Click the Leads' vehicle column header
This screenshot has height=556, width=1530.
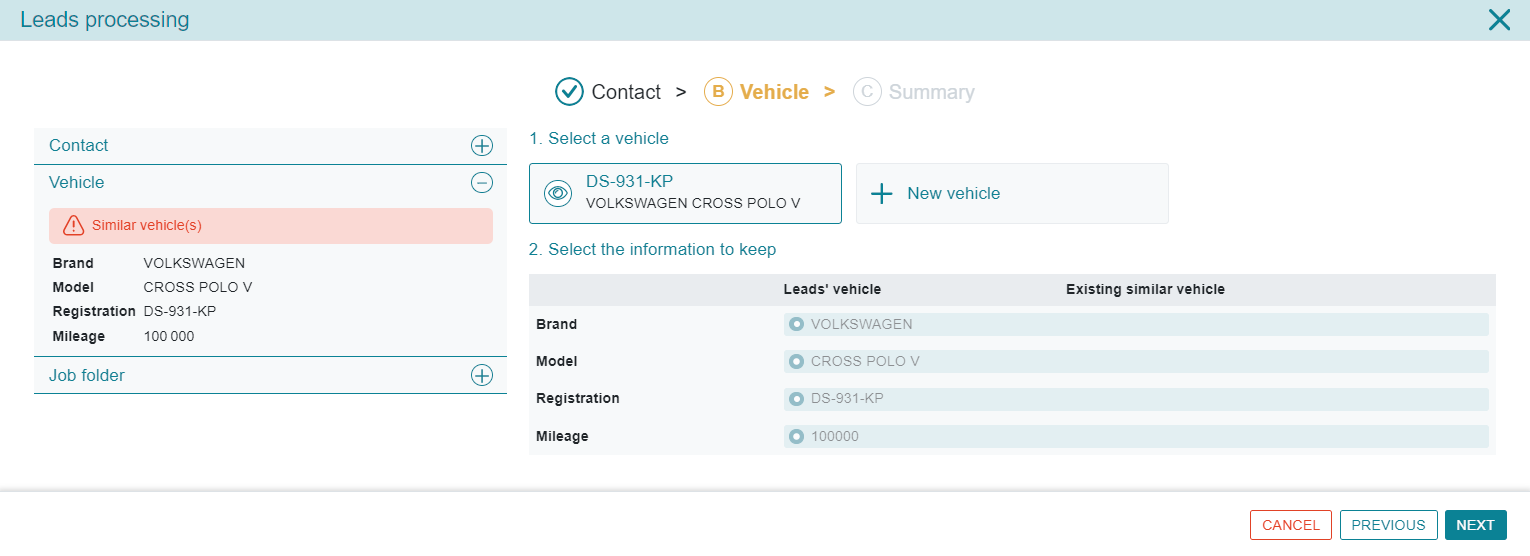pos(832,289)
